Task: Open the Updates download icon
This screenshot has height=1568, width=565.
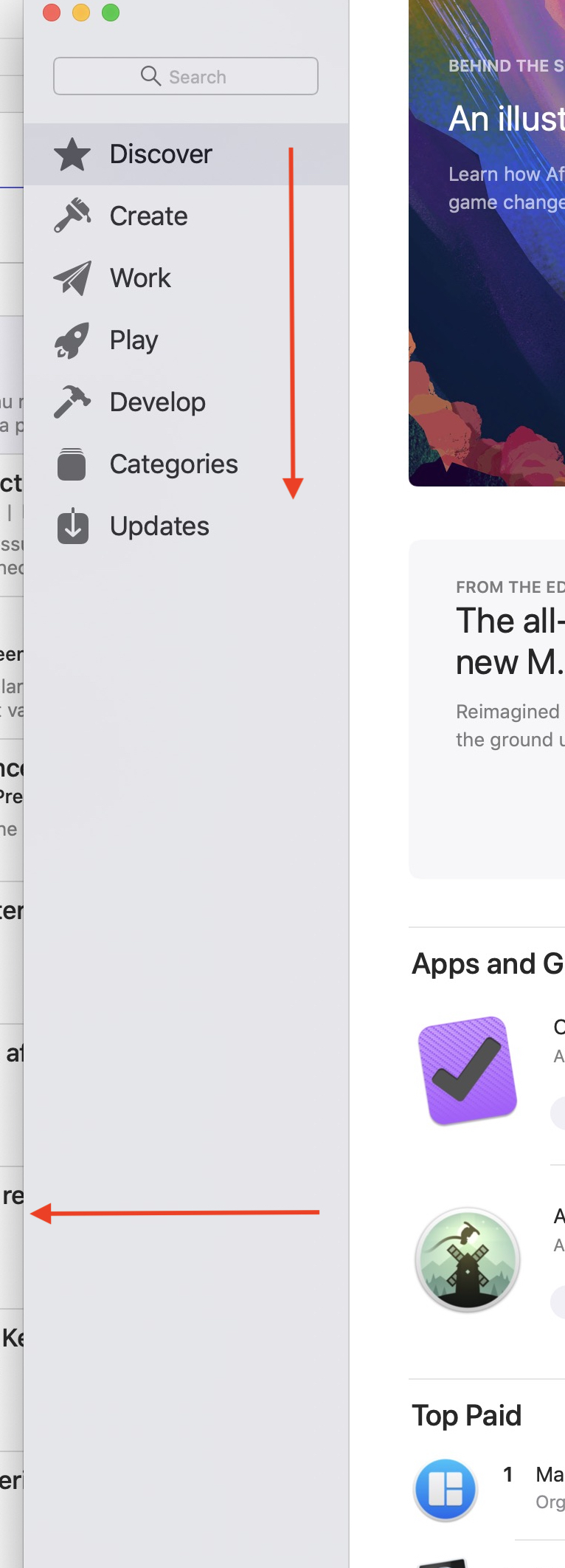Action: click(72, 526)
